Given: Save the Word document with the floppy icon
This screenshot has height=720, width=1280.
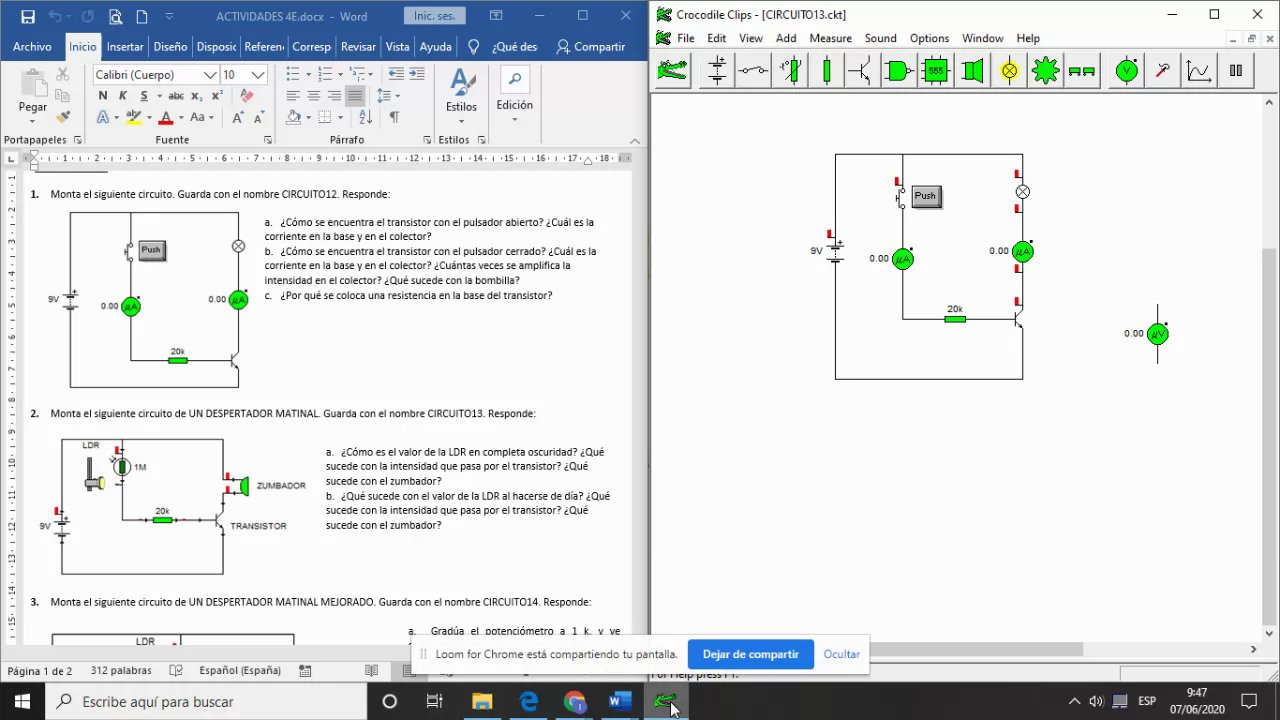Looking at the screenshot, I should click(27, 16).
